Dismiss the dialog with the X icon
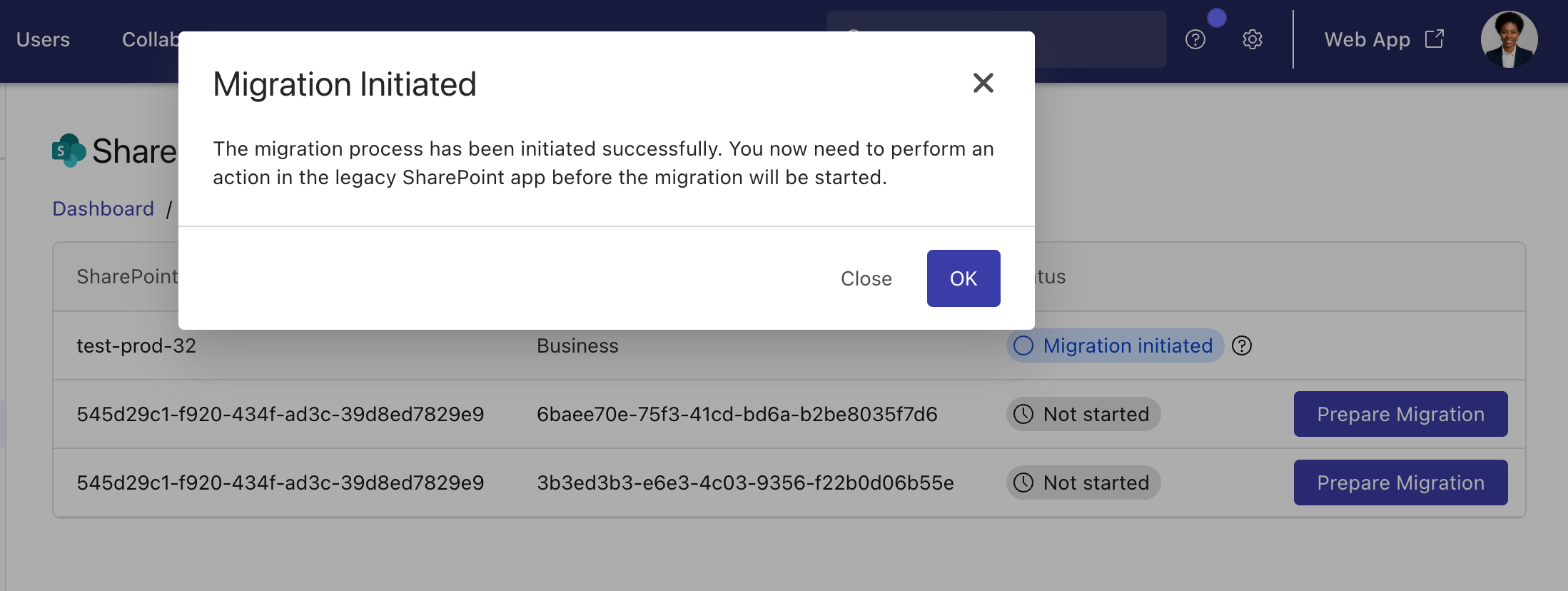 point(983,83)
